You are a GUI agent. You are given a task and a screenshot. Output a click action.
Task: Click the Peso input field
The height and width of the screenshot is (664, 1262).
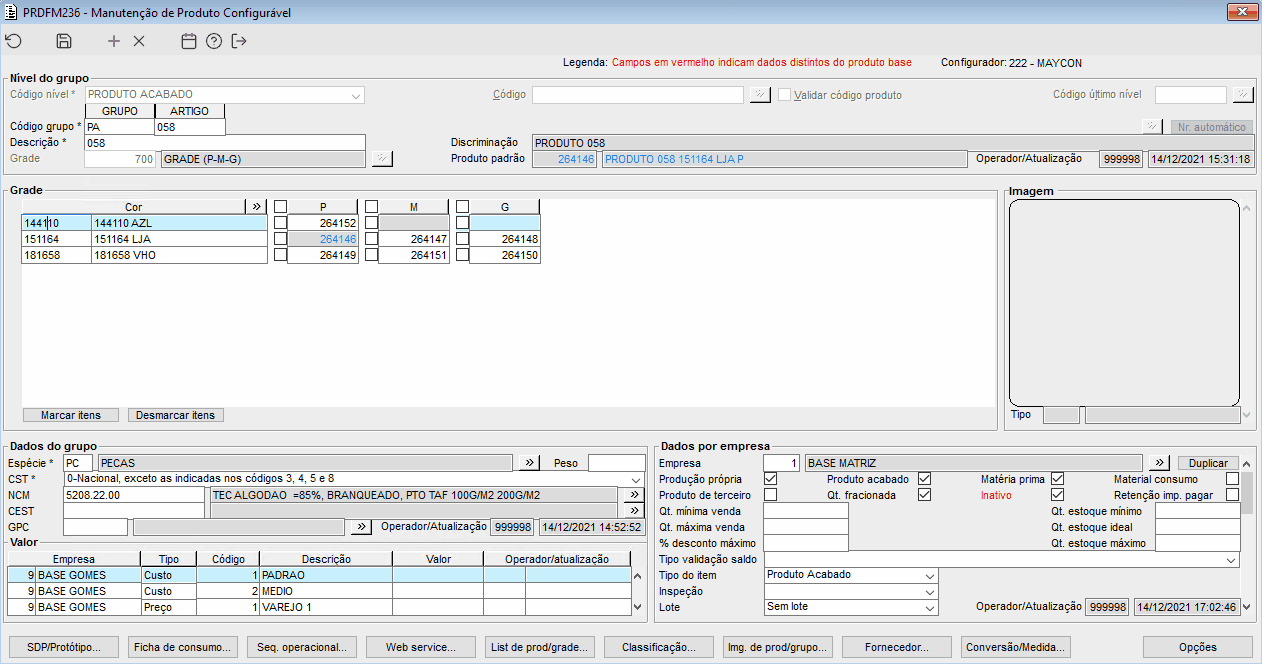(x=616, y=463)
